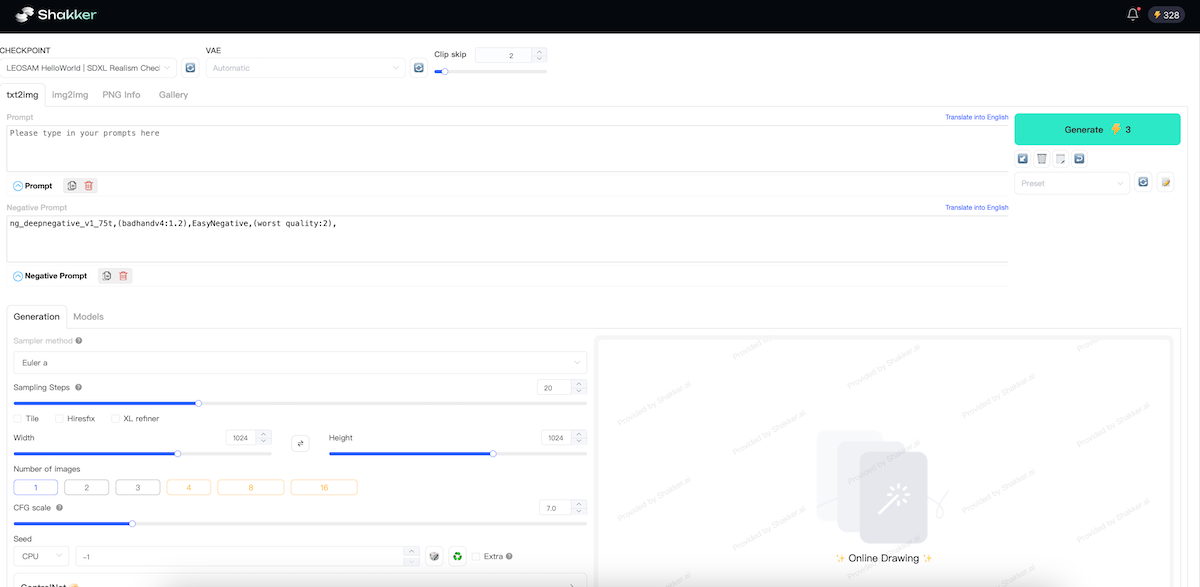Delete the prompt with the trash icon
Image resolution: width=1200 pixels, height=587 pixels.
pyautogui.click(x=90, y=185)
